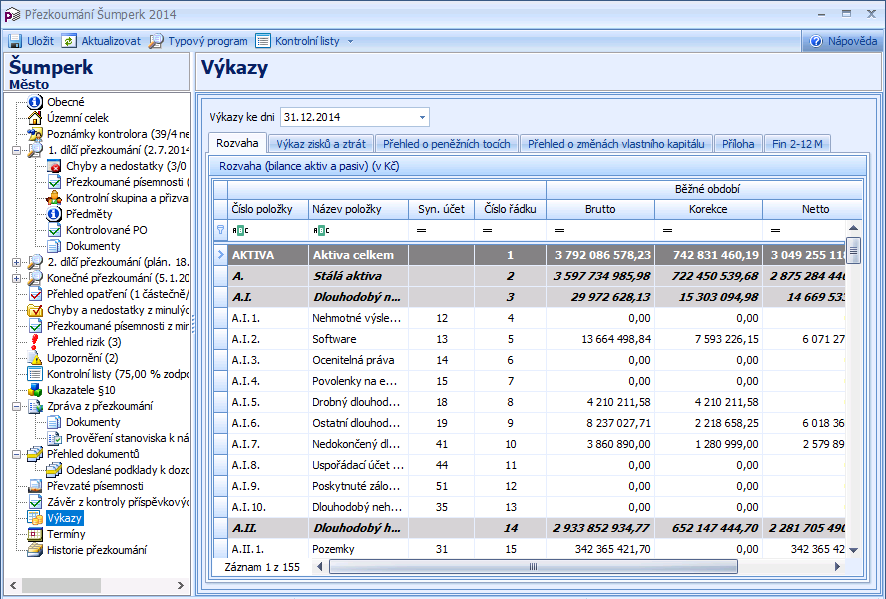The height and width of the screenshot is (599, 886).
Task: Click the grid vertical scrollbar down arrow
Action: (x=853, y=550)
